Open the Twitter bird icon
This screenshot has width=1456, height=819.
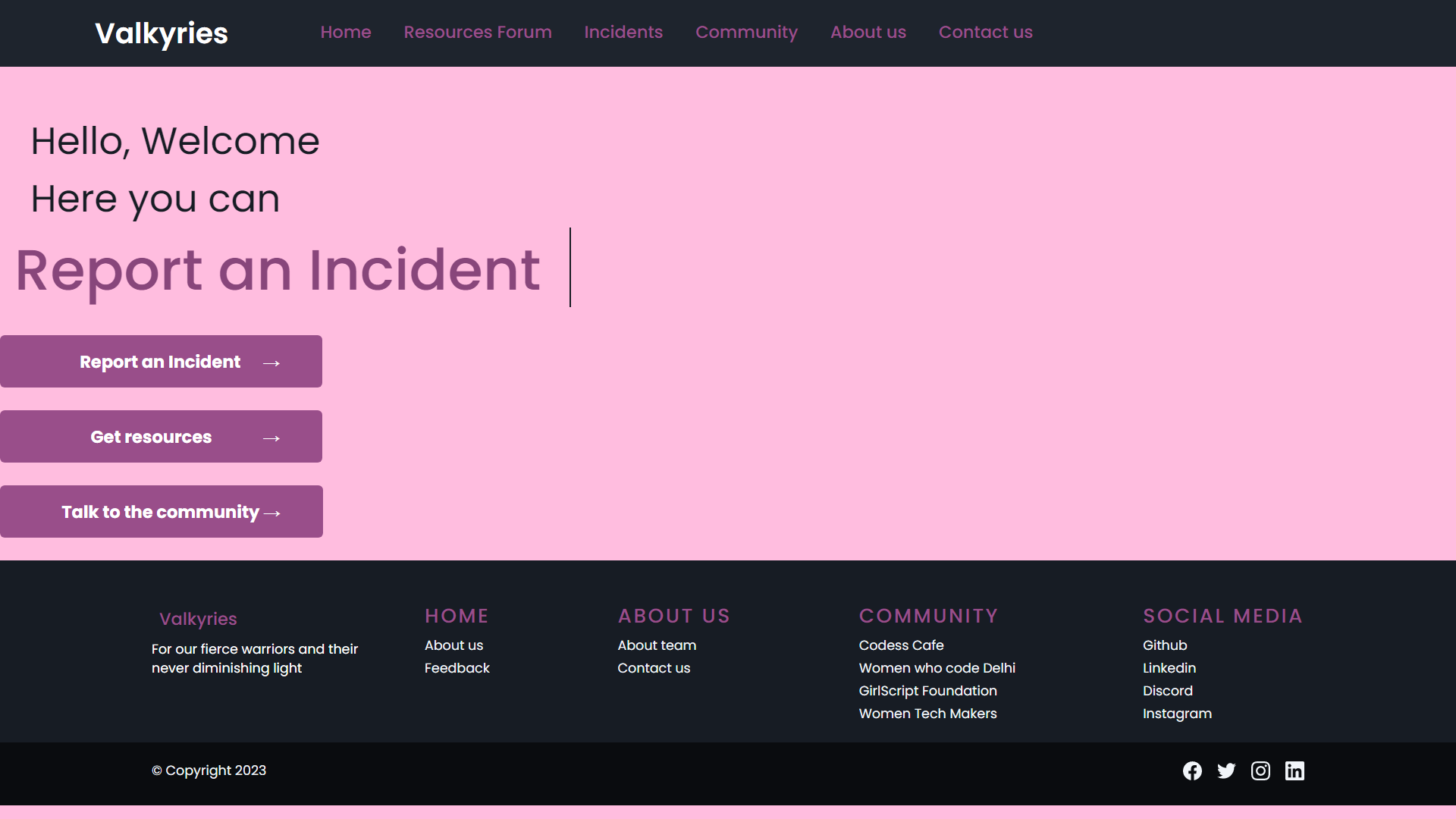pyautogui.click(x=1226, y=770)
